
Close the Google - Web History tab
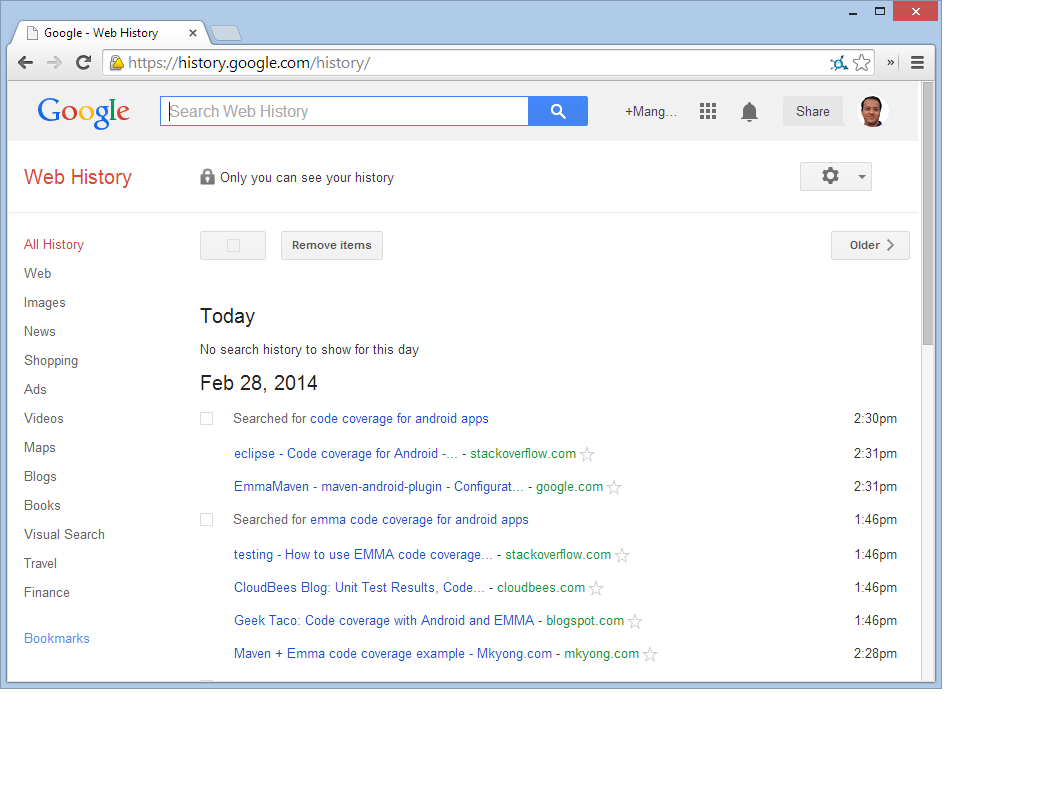tap(192, 33)
